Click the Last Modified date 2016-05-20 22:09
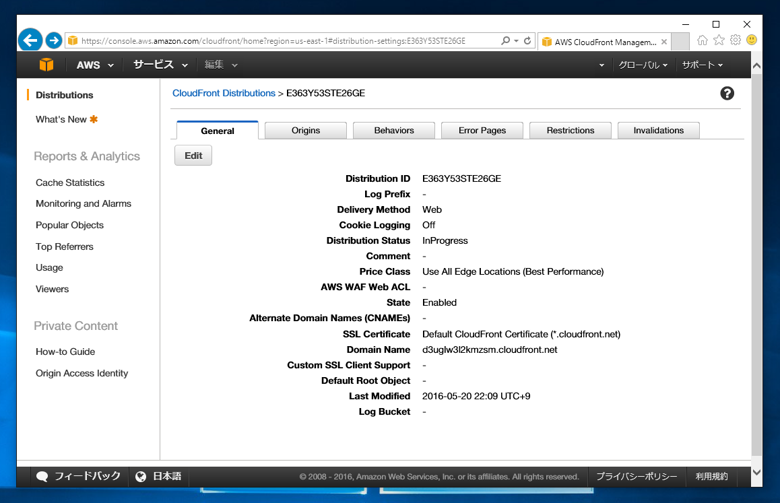Viewport: 780px width, 503px height. click(476, 396)
